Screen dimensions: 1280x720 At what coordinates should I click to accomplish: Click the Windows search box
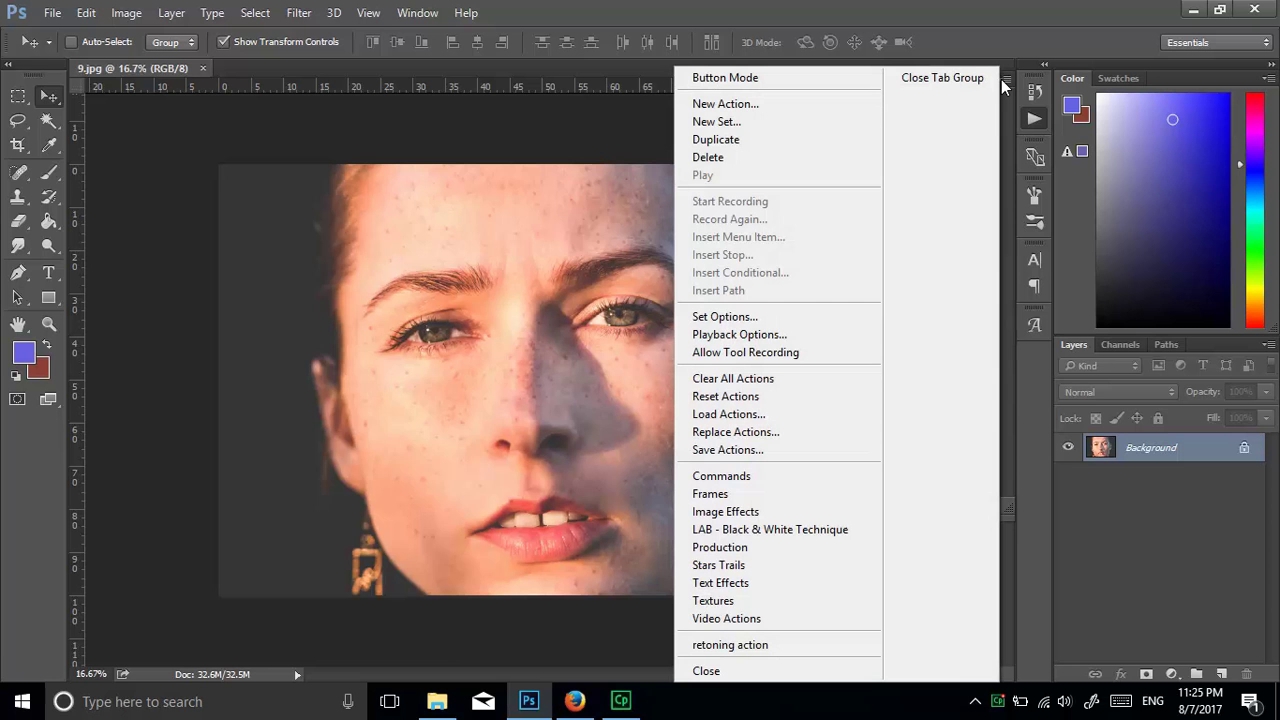point(200,701)
